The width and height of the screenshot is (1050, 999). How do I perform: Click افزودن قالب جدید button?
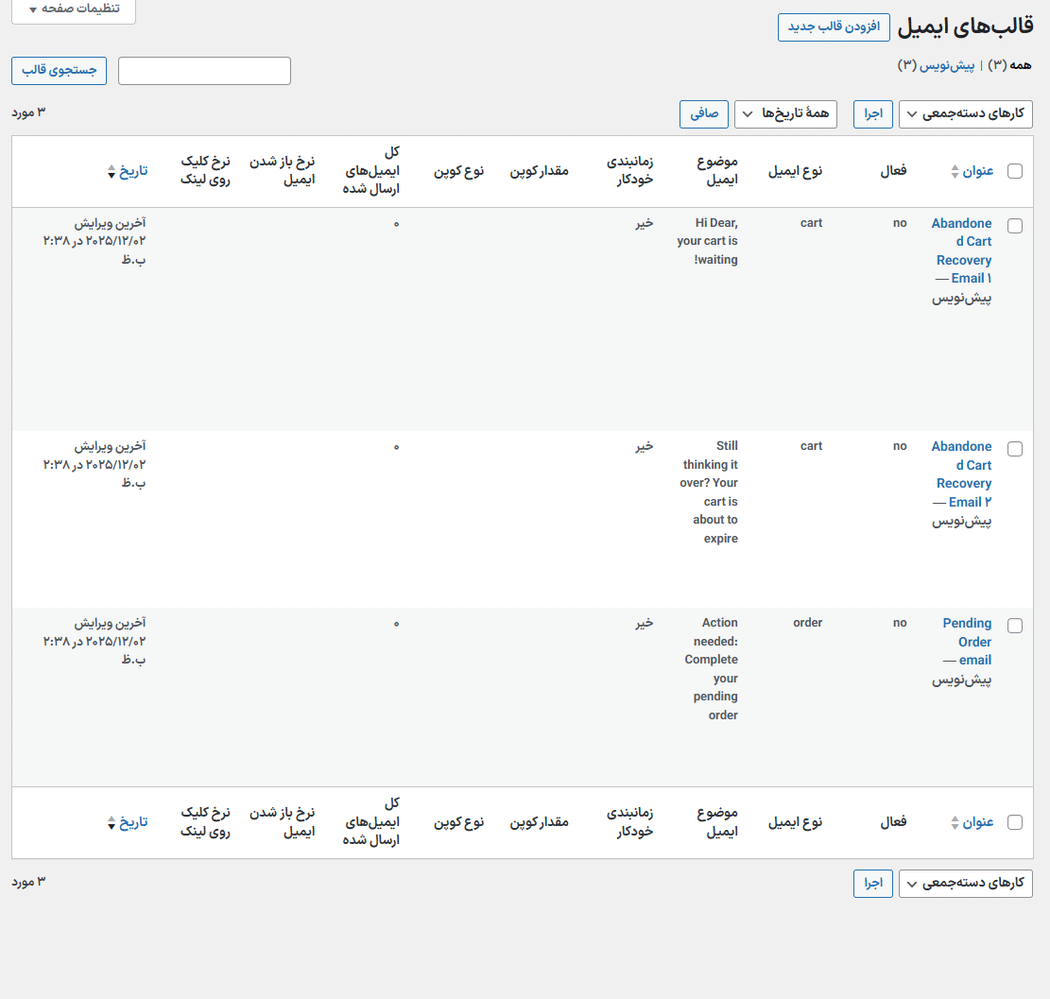(834, 27)
